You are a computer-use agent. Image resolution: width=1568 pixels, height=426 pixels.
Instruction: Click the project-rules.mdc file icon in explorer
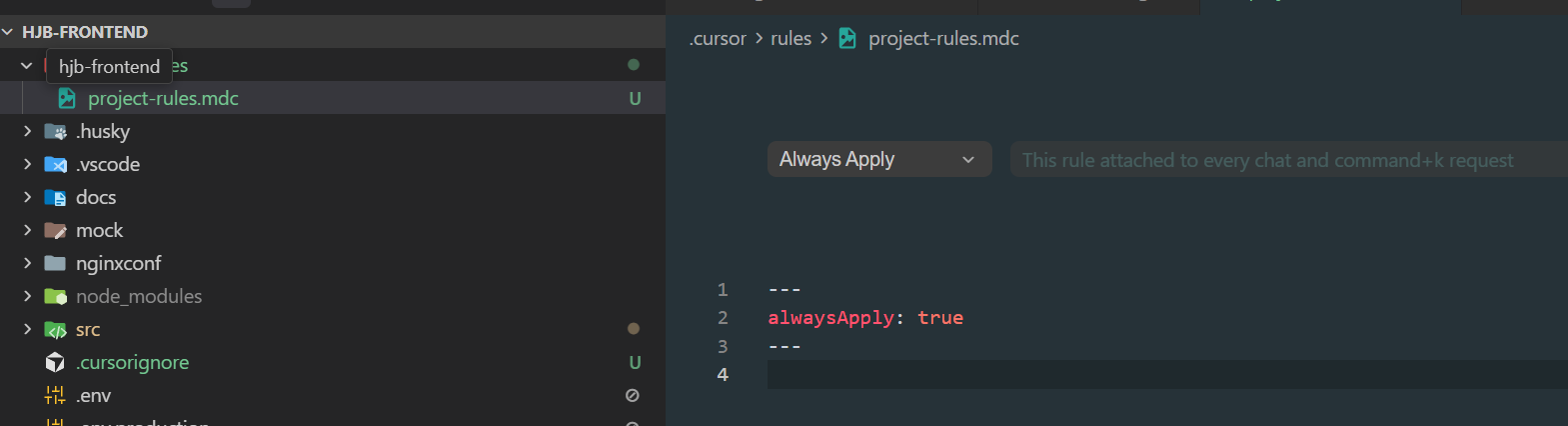[67, 98]
